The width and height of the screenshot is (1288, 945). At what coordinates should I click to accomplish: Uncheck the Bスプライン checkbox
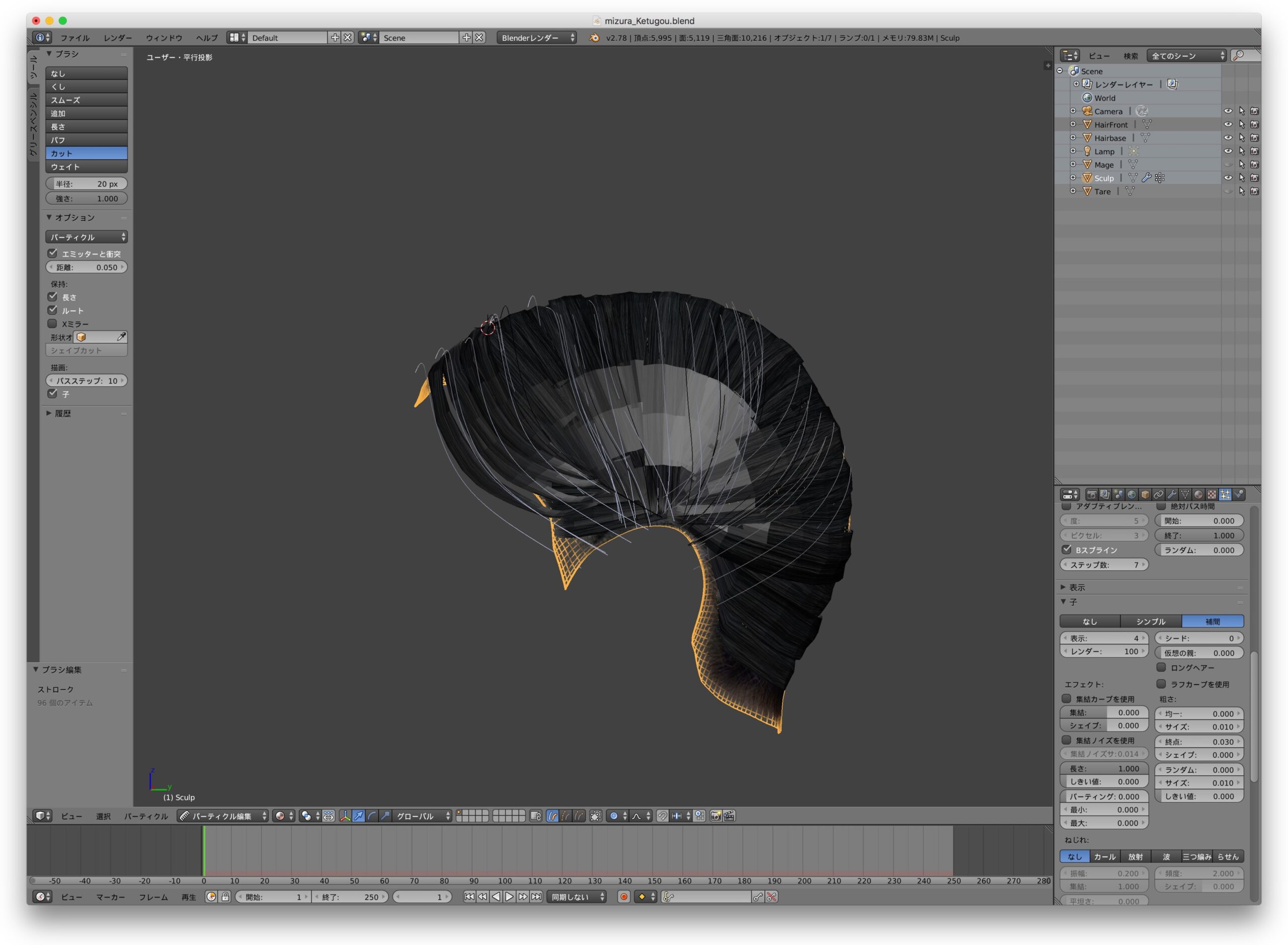click(x=1067, y=549)
